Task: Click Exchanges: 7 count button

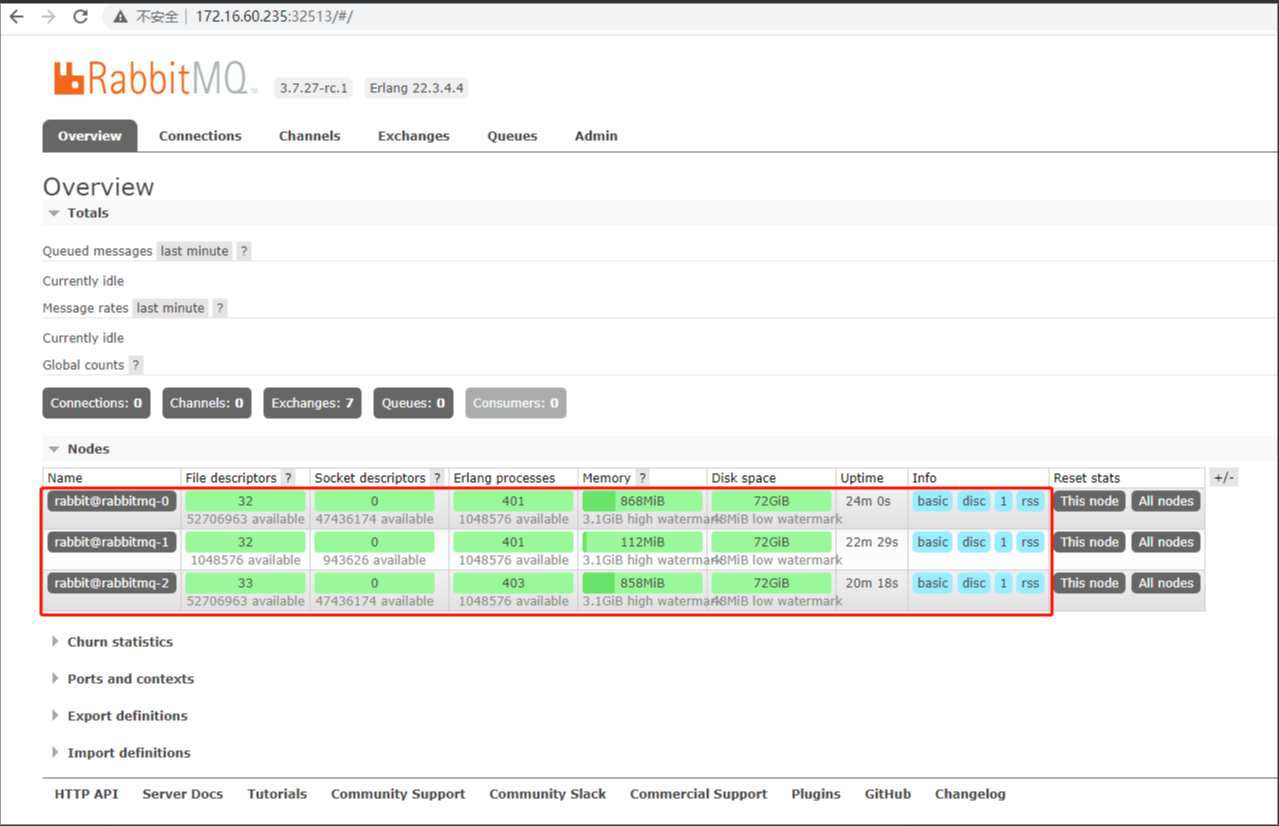Action: click(x=312, y=403)
